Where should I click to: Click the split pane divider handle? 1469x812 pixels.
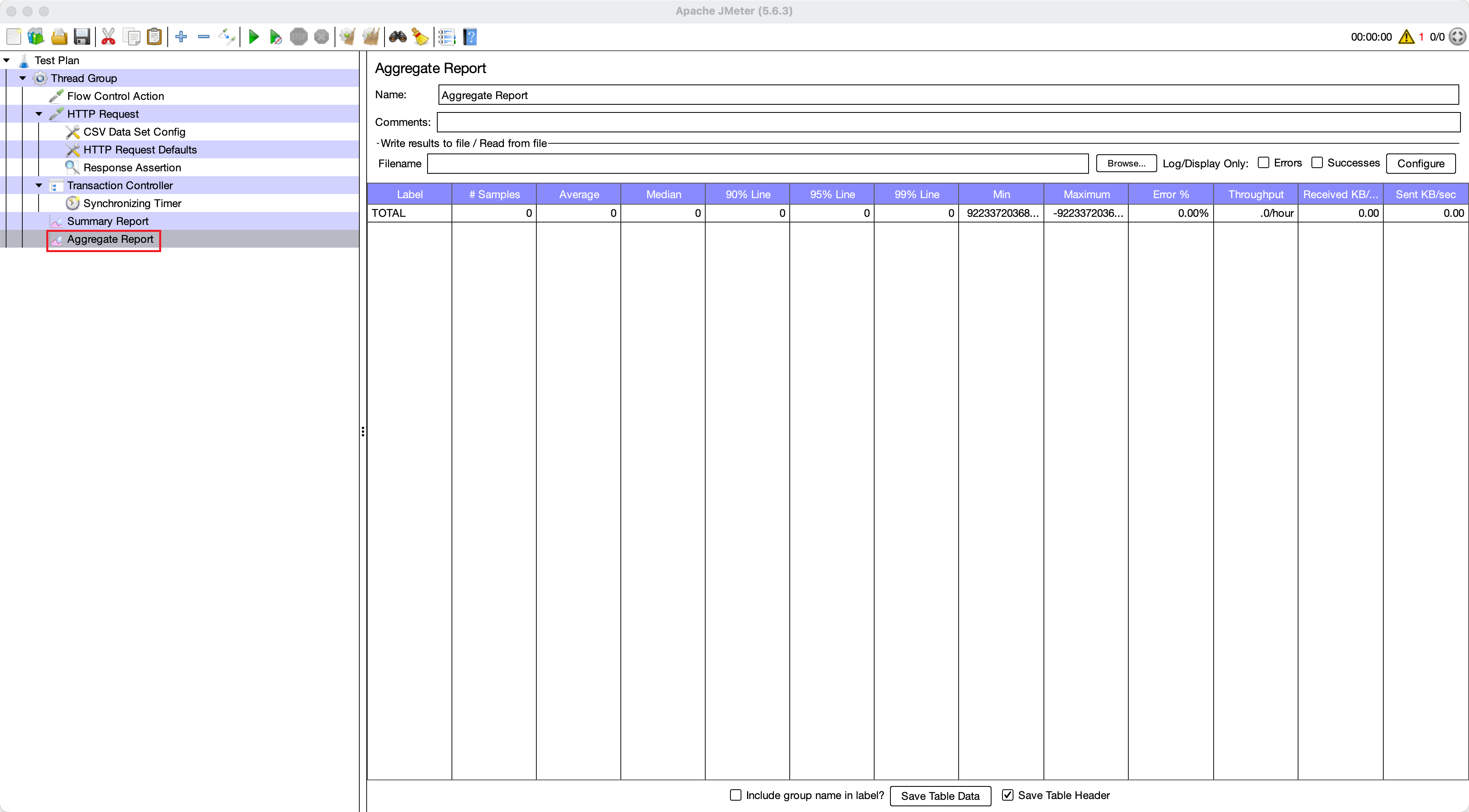click(x=363, y=432)
